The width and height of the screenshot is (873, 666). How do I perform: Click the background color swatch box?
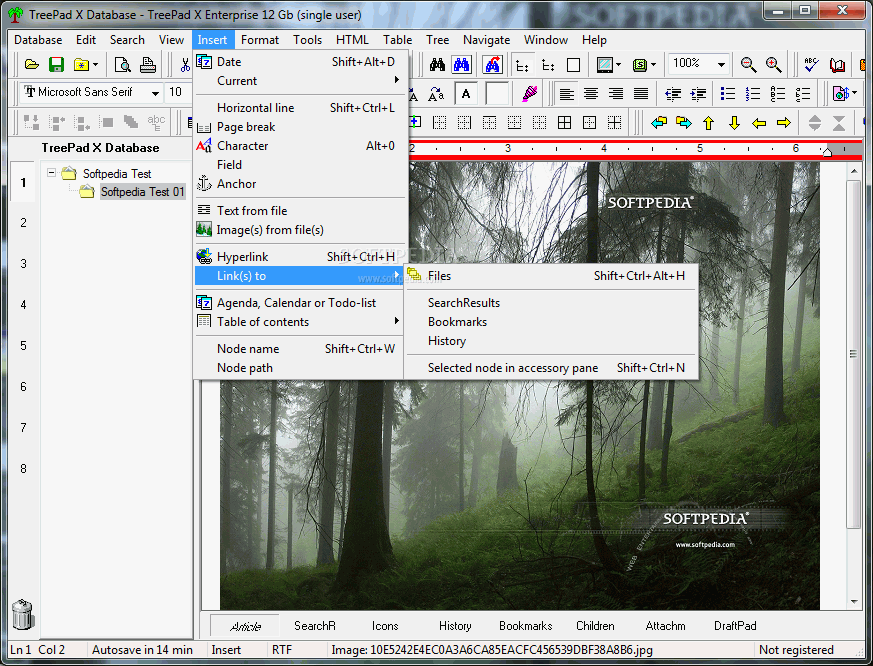tap(497, 94)
